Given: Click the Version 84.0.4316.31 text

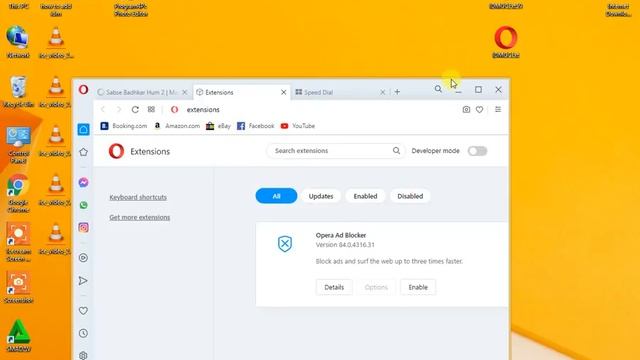Looking at the screenshot, I should (345, 245).
